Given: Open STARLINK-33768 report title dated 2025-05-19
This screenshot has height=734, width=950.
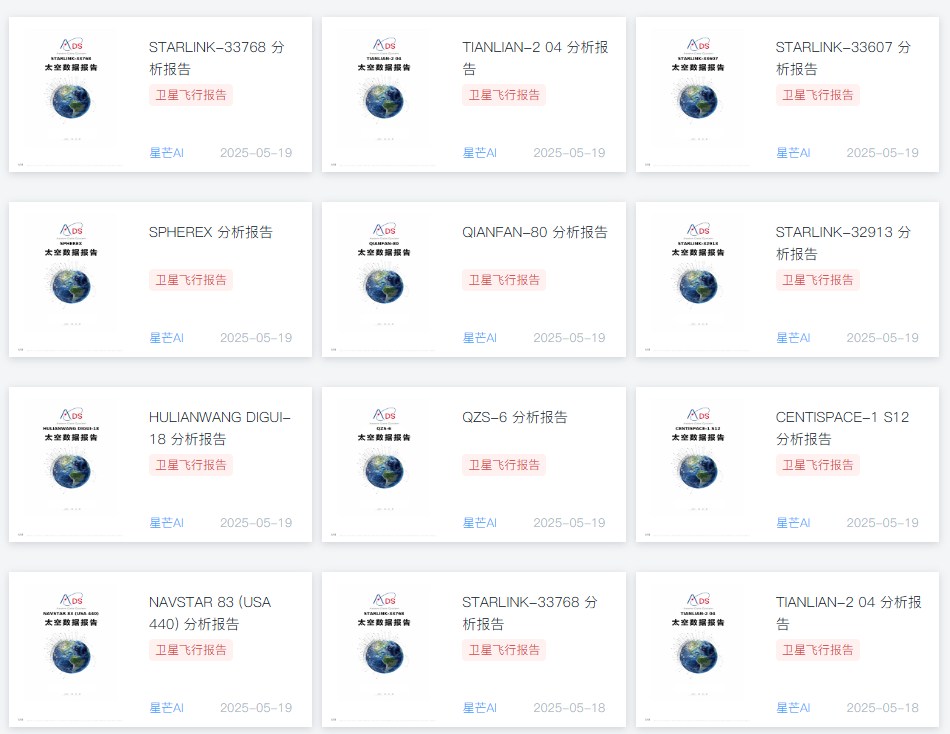Looking at the screenshot, I should pos(215,58).
